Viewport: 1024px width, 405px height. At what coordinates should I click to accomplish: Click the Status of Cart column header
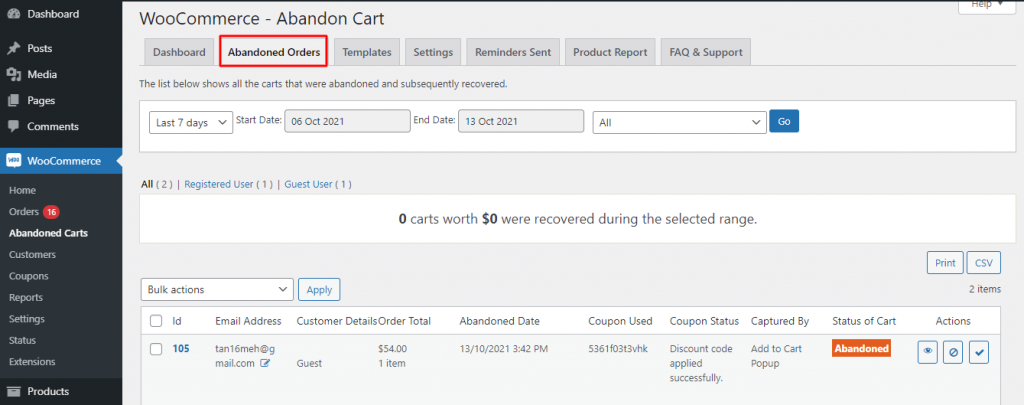click(864, 321)
